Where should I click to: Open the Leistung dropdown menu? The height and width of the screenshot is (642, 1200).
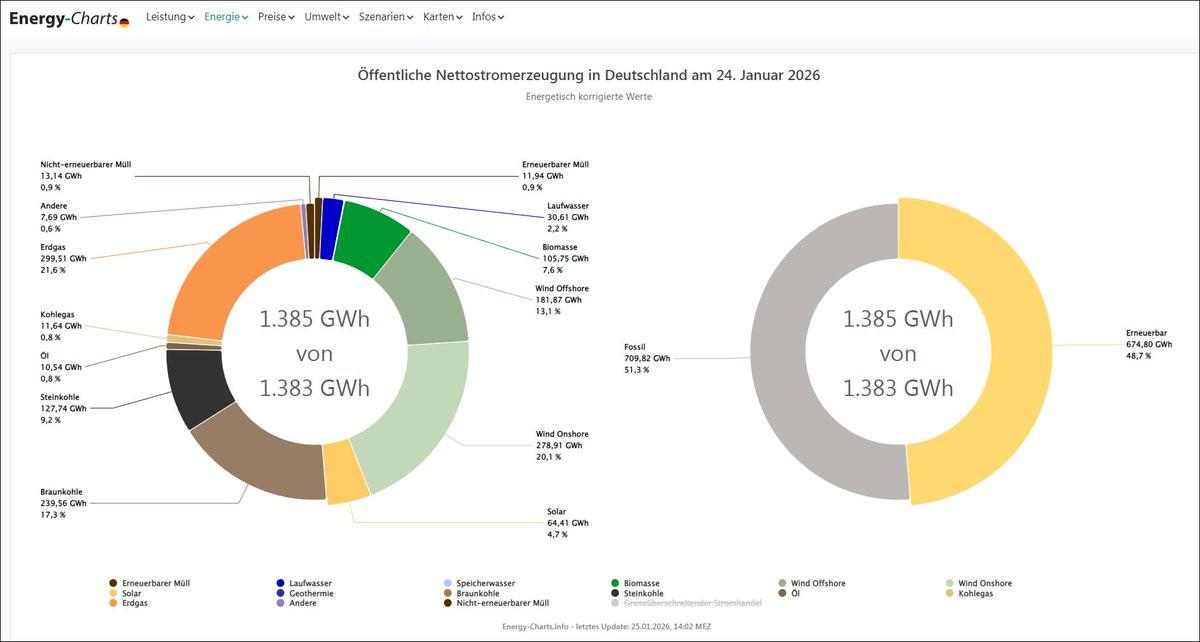pos(169,17)
